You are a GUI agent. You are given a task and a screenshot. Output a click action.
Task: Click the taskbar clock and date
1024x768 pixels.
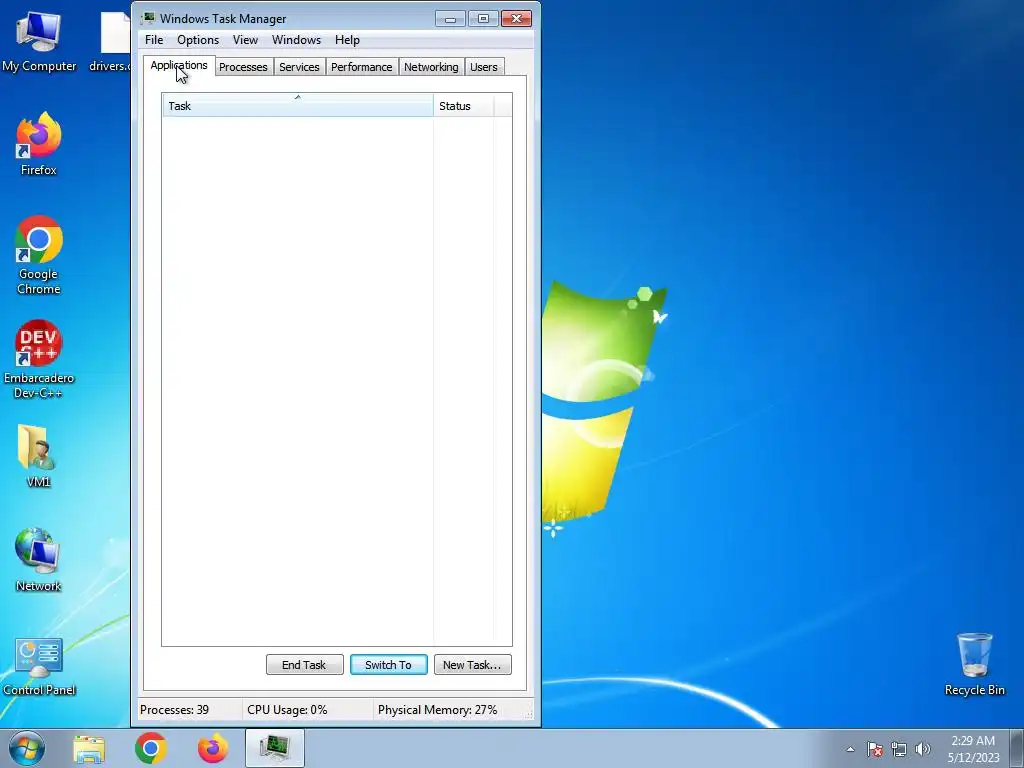pyautogui.click(x=973, y=749)
